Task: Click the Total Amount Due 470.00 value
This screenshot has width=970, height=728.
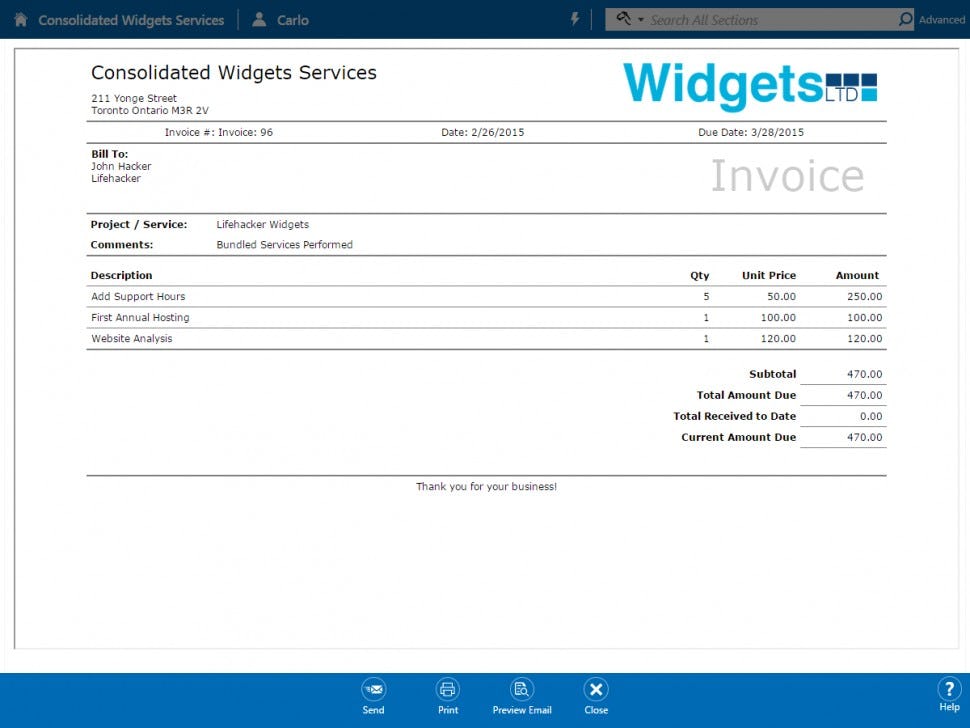Action: click(x=864, y=395)
